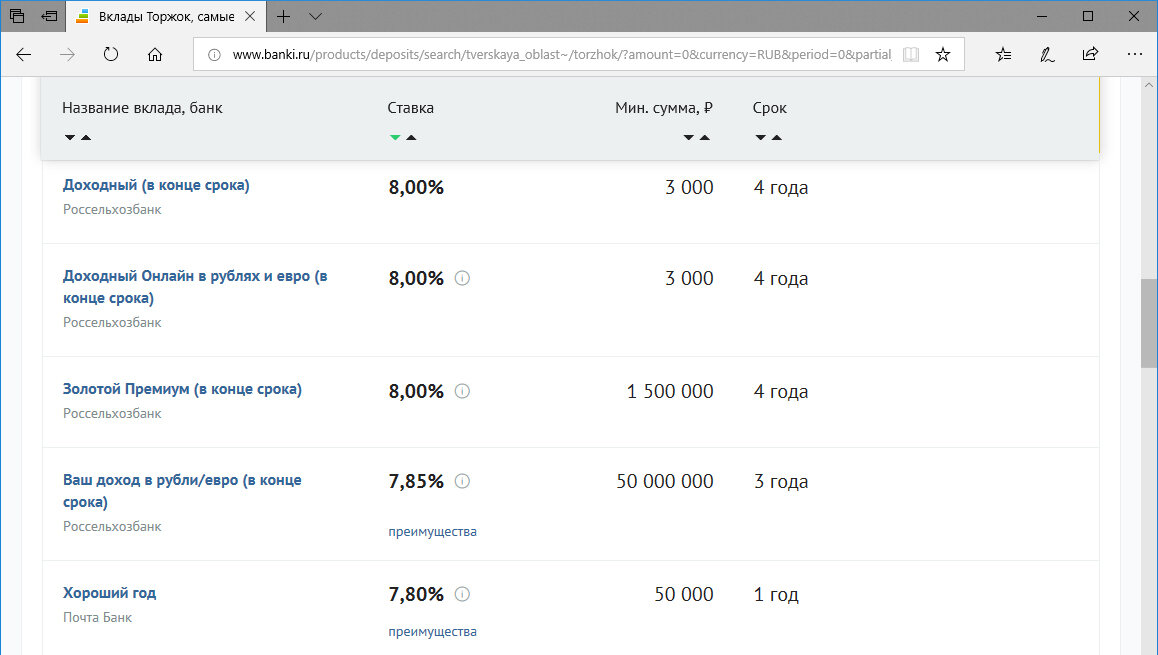Image resolution: width=1158 pixels, height=655 pixels.
Task: Open web notes pen icon
Action: [x=1046, y=54]
